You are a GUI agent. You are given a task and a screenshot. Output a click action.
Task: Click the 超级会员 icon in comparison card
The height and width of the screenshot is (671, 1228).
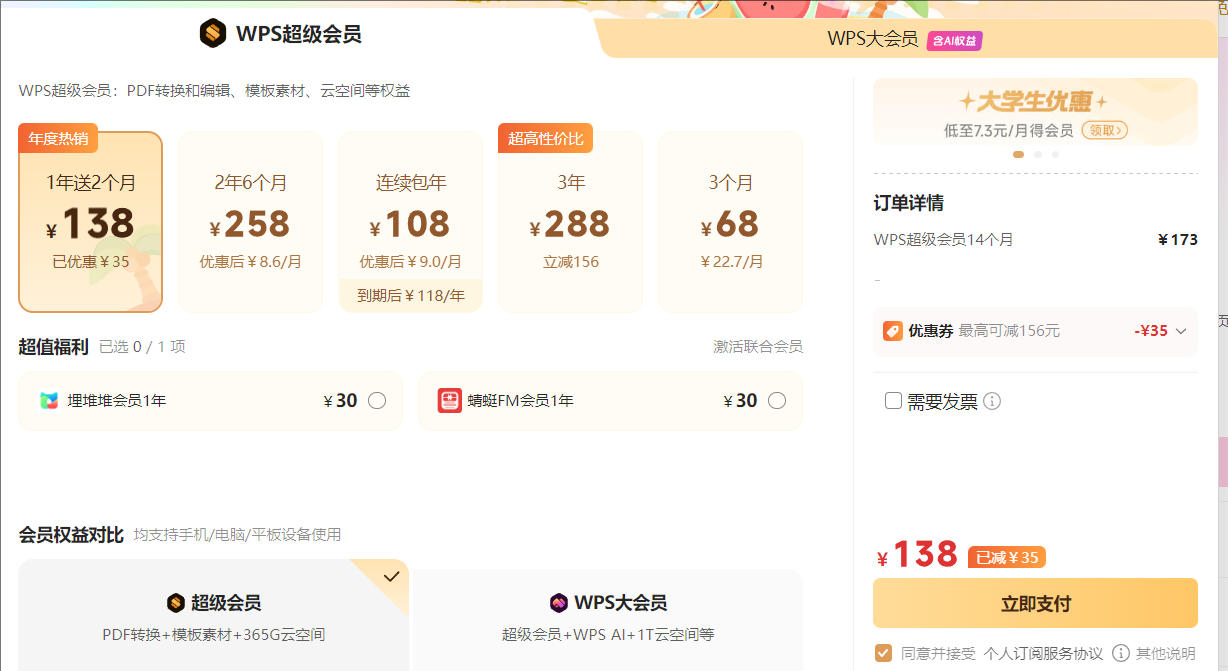[x=176, y=603]
